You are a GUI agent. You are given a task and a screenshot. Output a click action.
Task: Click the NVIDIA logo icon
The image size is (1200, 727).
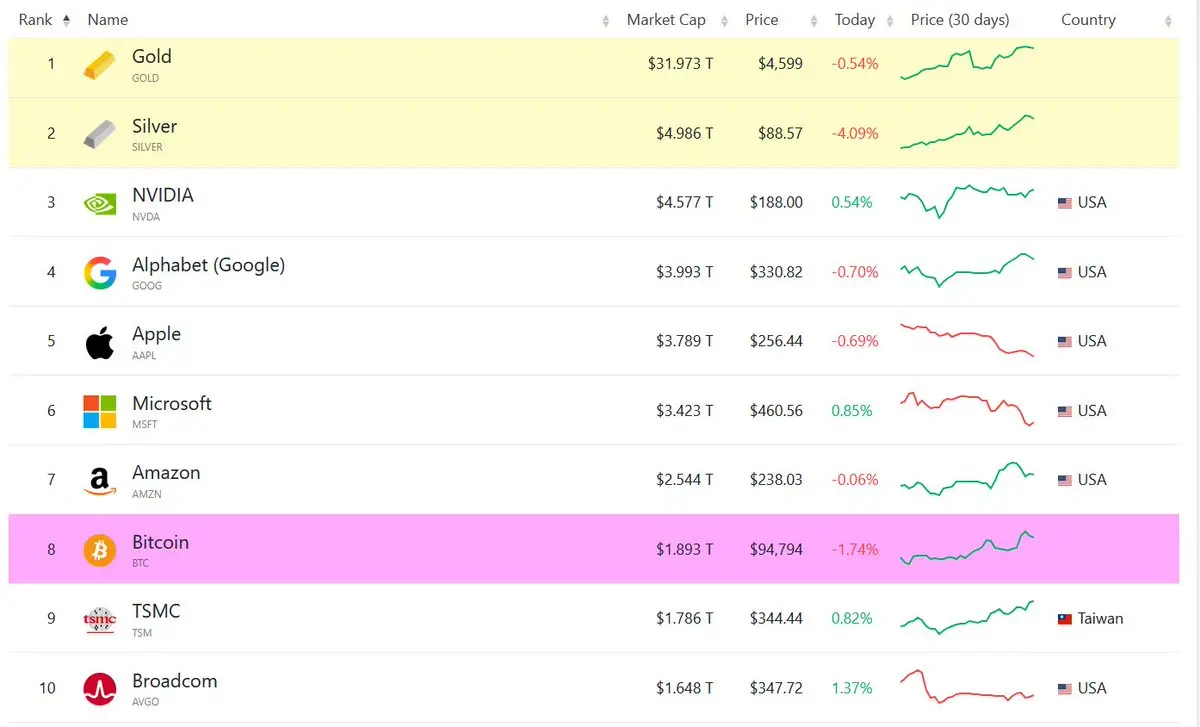(99, 203)
